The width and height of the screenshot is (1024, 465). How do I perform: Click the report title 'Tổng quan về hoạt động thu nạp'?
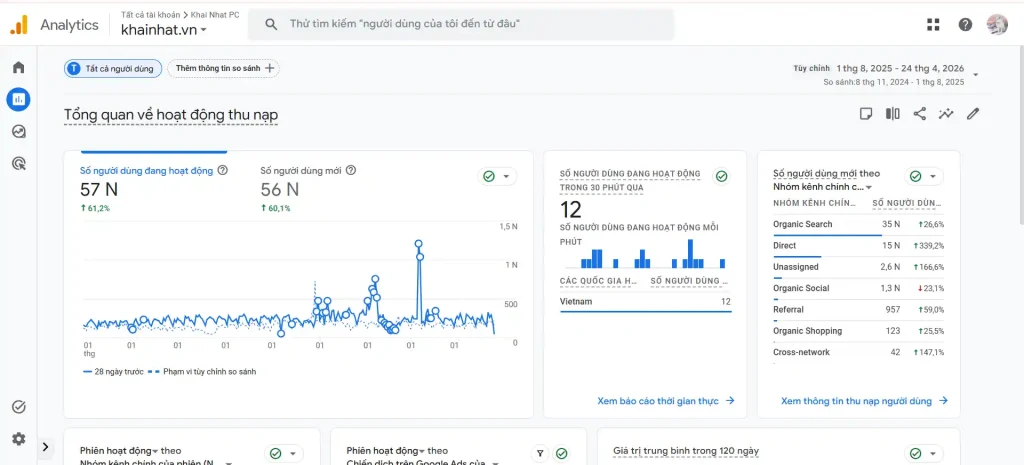tap(171, 115)
